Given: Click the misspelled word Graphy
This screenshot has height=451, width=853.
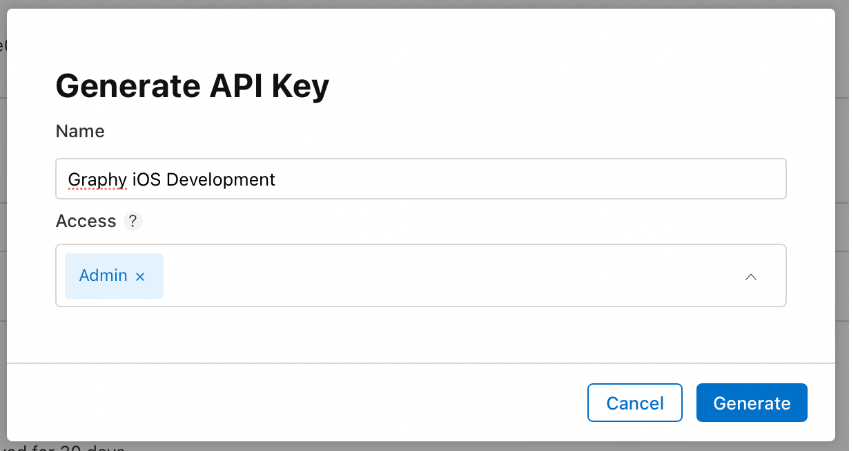Looking at the screenshot, I should click(x=97, y=180).
